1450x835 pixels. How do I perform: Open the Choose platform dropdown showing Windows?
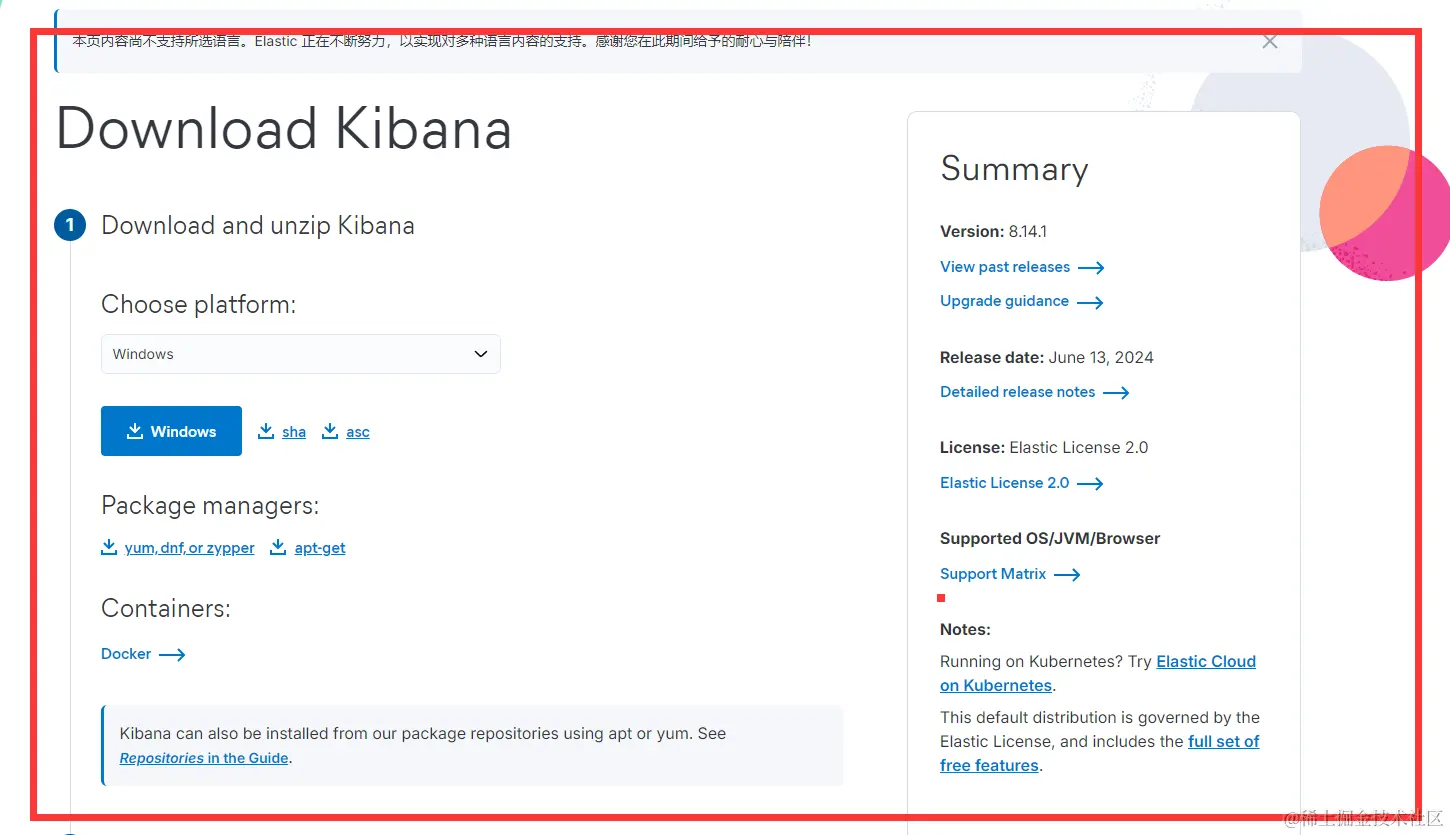point(301,354)
